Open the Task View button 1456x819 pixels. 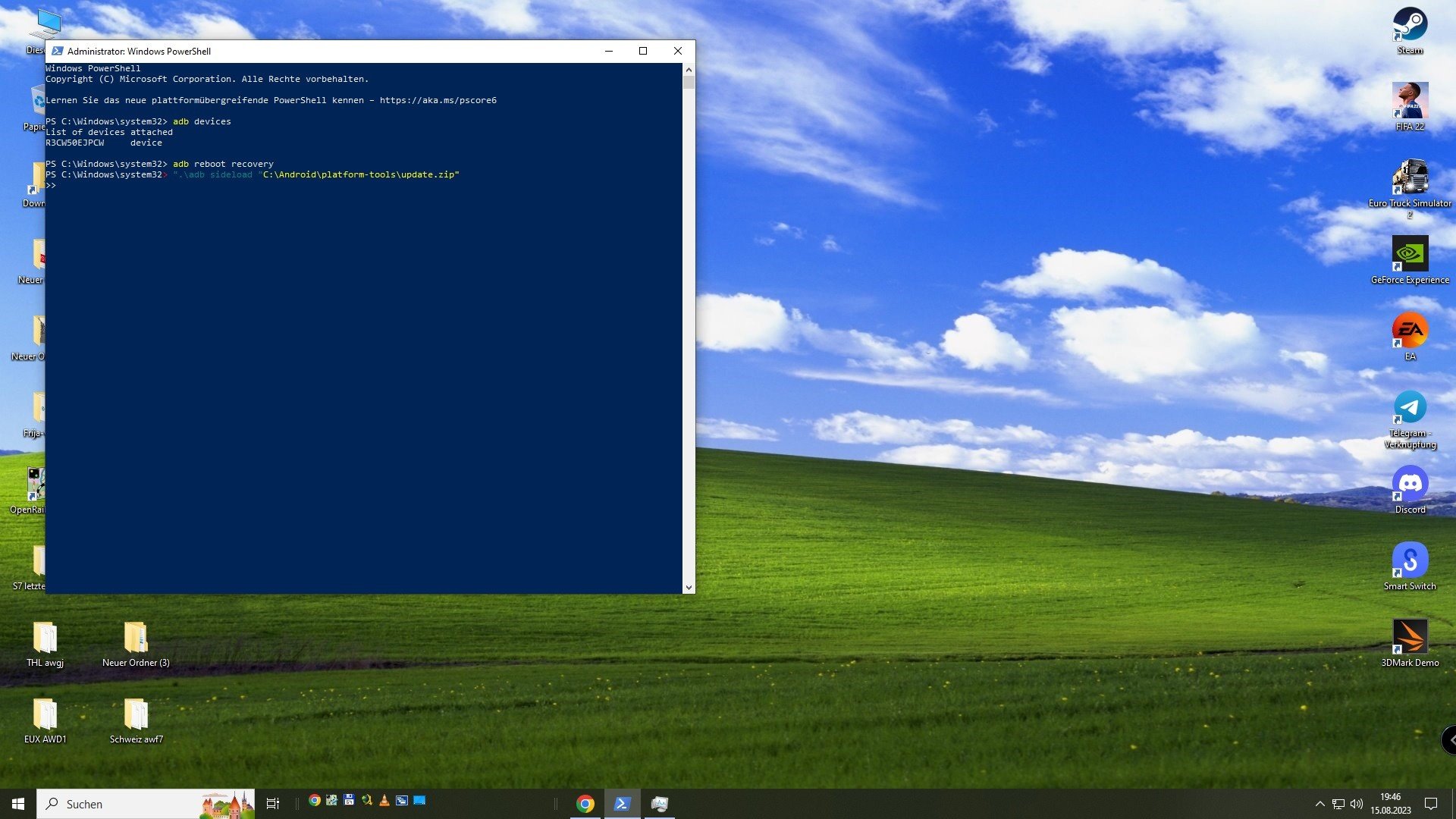[273, 804]
